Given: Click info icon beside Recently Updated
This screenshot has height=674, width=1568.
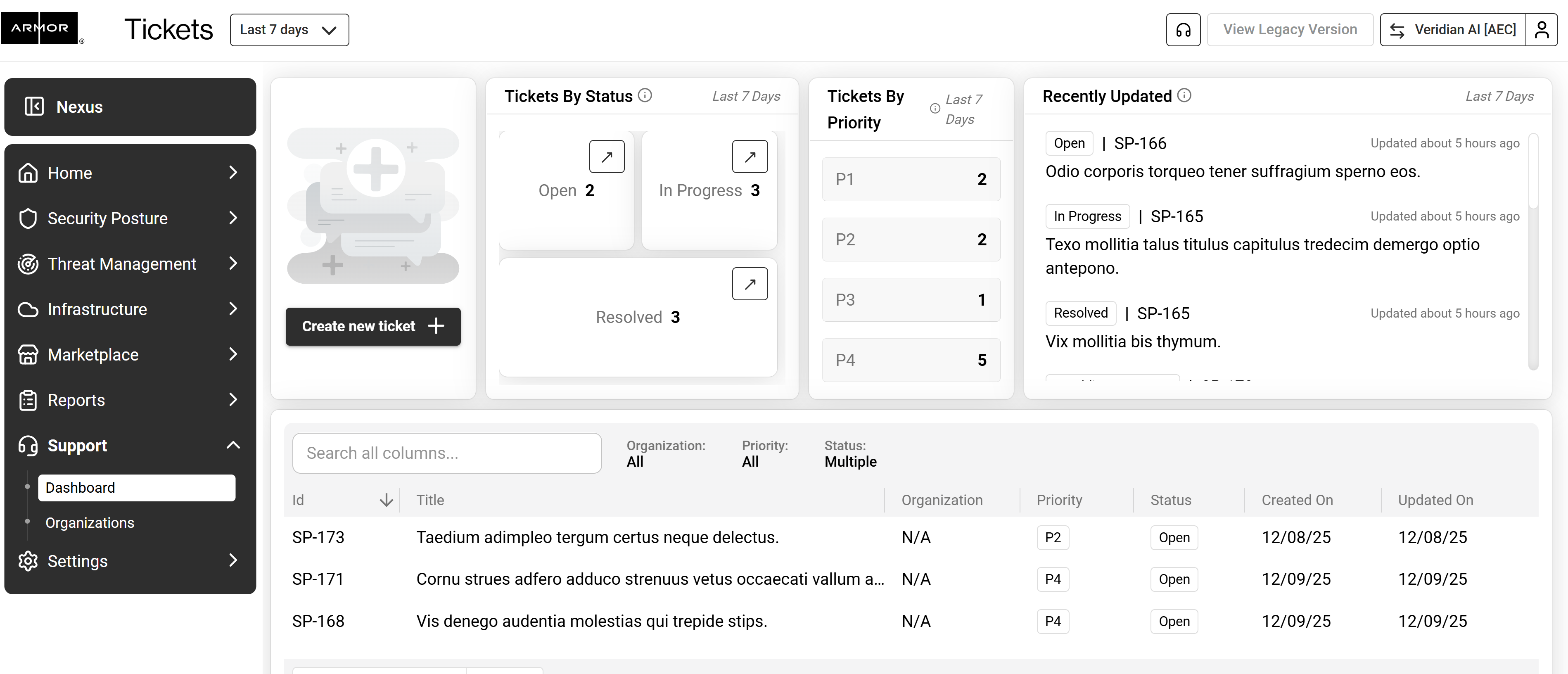Looking at the screenshot, I should (x=1184, y=95).
